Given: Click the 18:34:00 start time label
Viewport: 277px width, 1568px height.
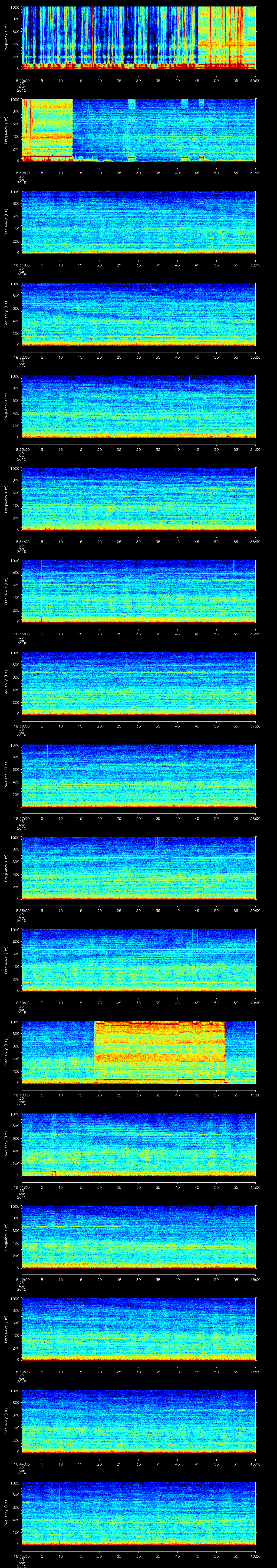Looking at the screenshot, I should [x=21, y=542].
